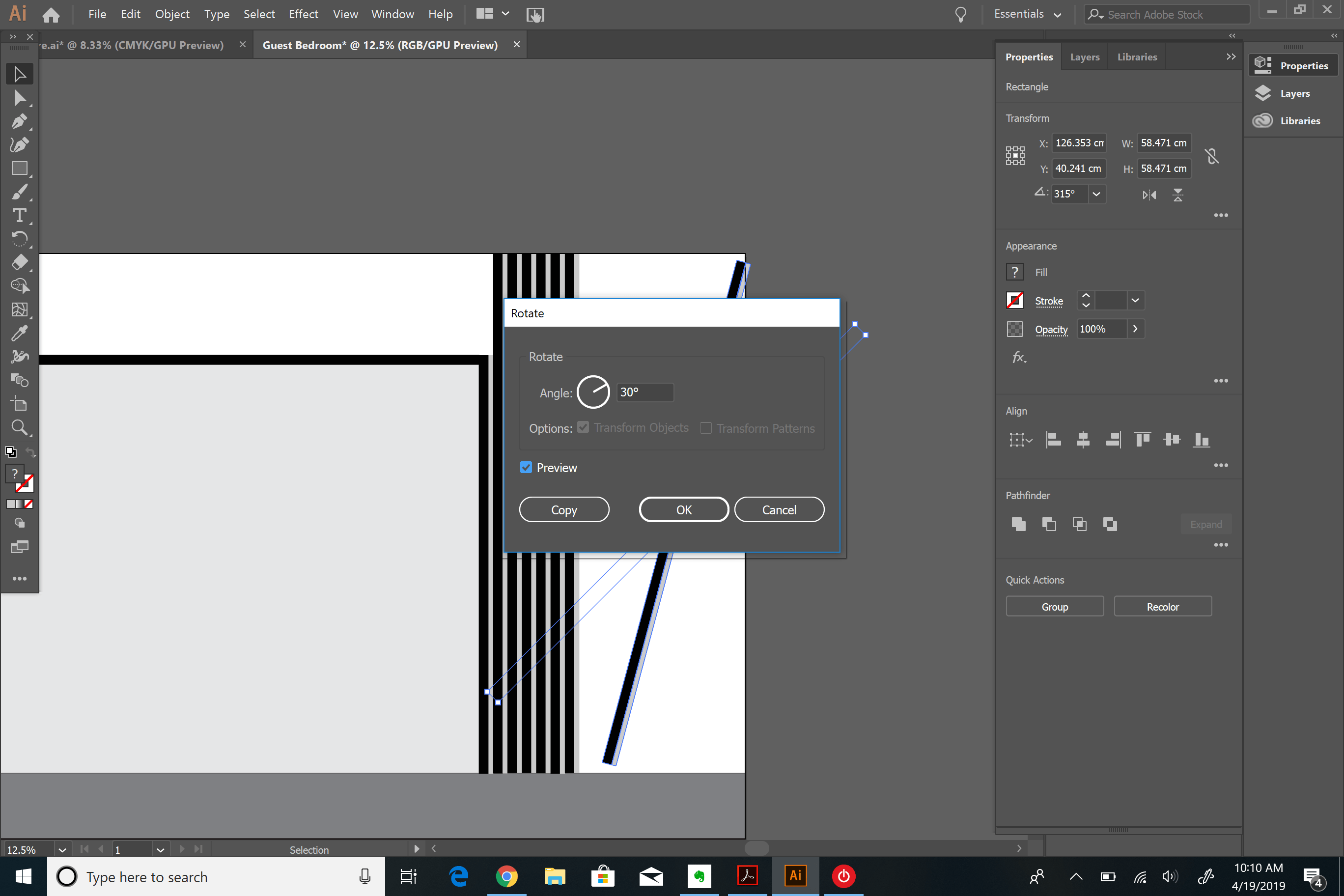Viewport: 1344px width, 896px height.
Task: Open the Essentials workspace switcher
Action: tap(1027, 14)
